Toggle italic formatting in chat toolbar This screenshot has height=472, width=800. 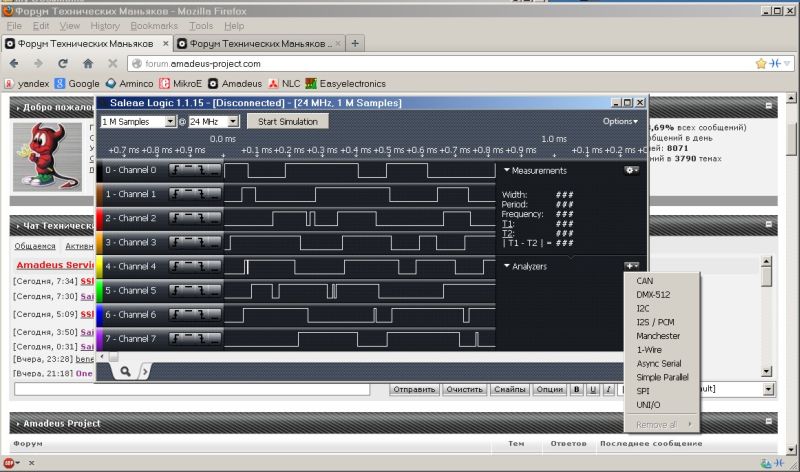click(x=607, y=389)
